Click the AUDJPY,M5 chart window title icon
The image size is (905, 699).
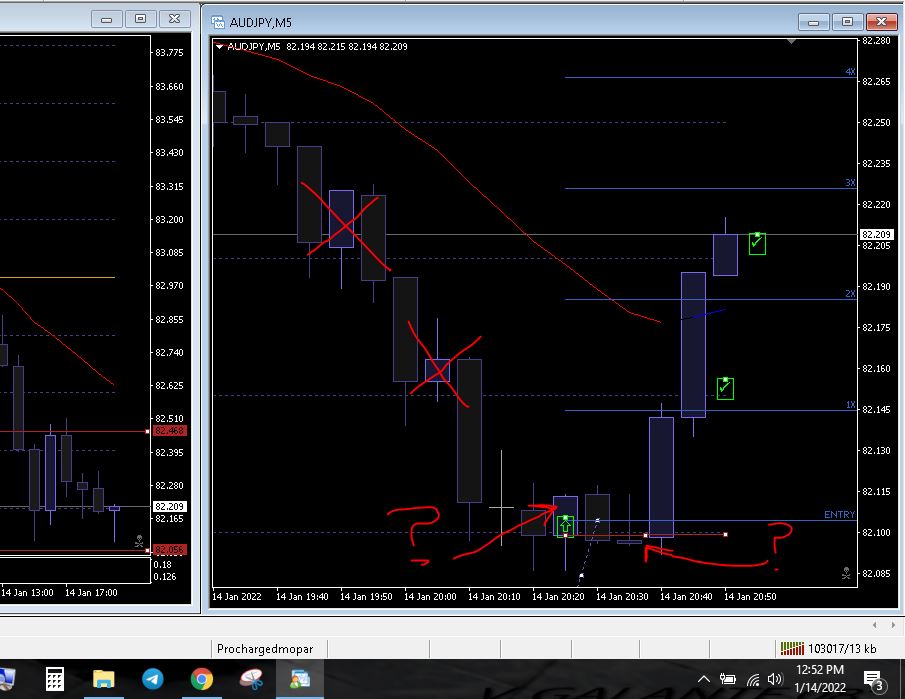coord(218,22)
